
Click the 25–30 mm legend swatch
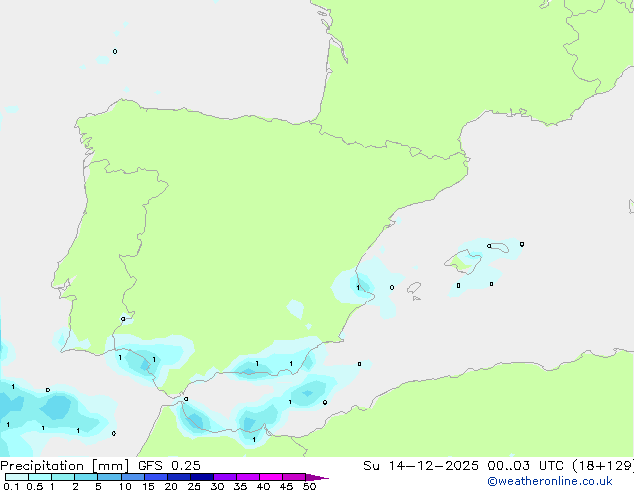coord(202,477)
